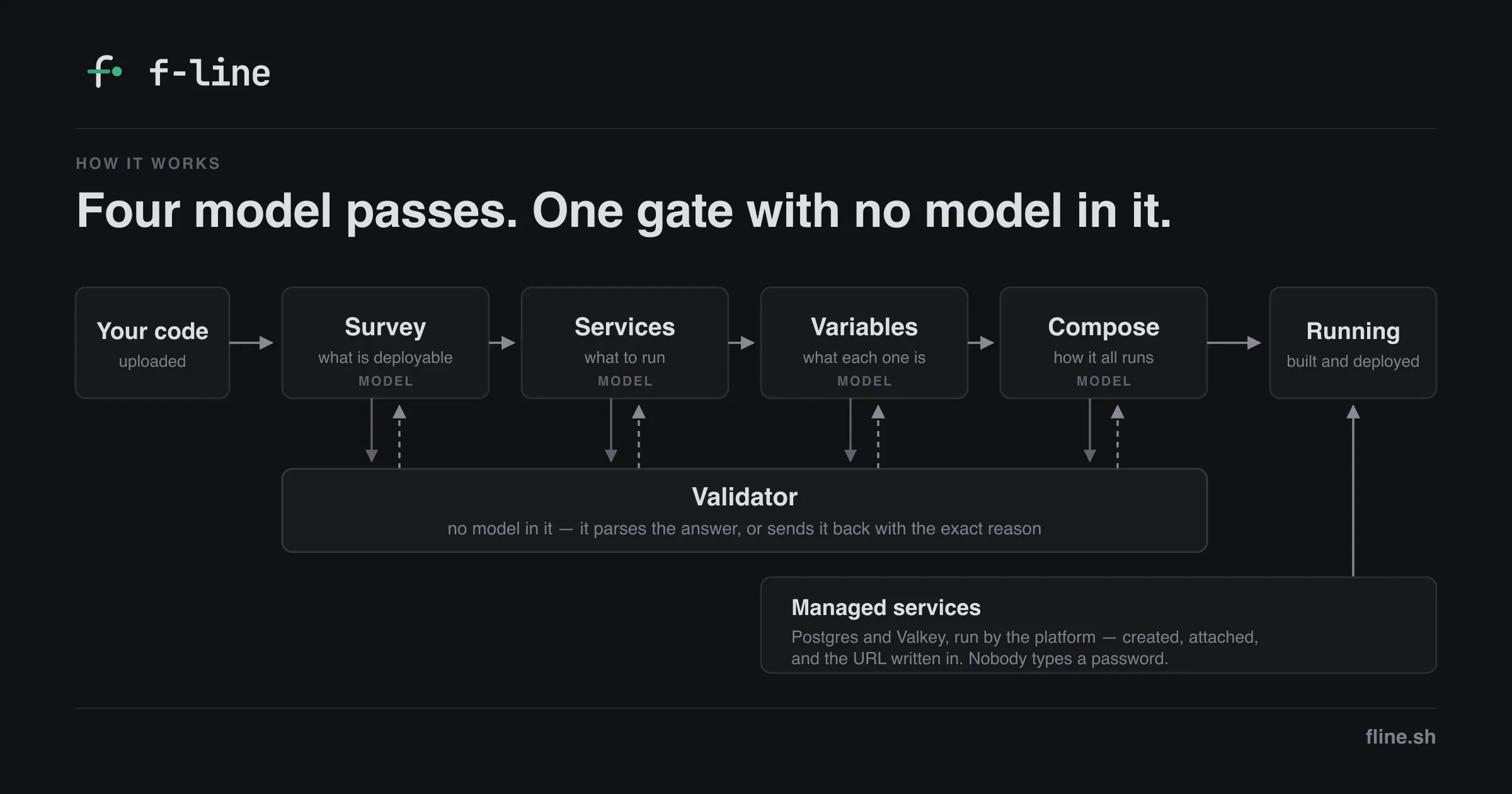Click the green f-line logo icon
Image resolution: width=1512 pixels, height=794 pixels.
[x=105, y=71]
